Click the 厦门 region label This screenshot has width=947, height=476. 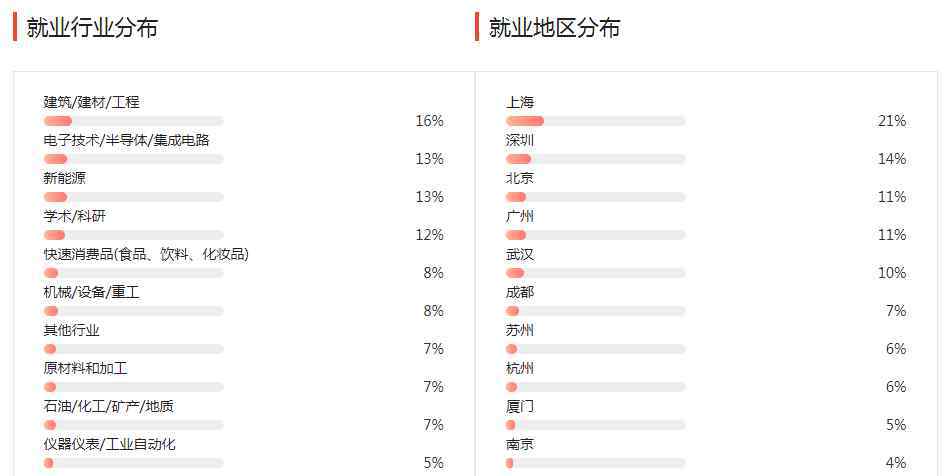520,406
